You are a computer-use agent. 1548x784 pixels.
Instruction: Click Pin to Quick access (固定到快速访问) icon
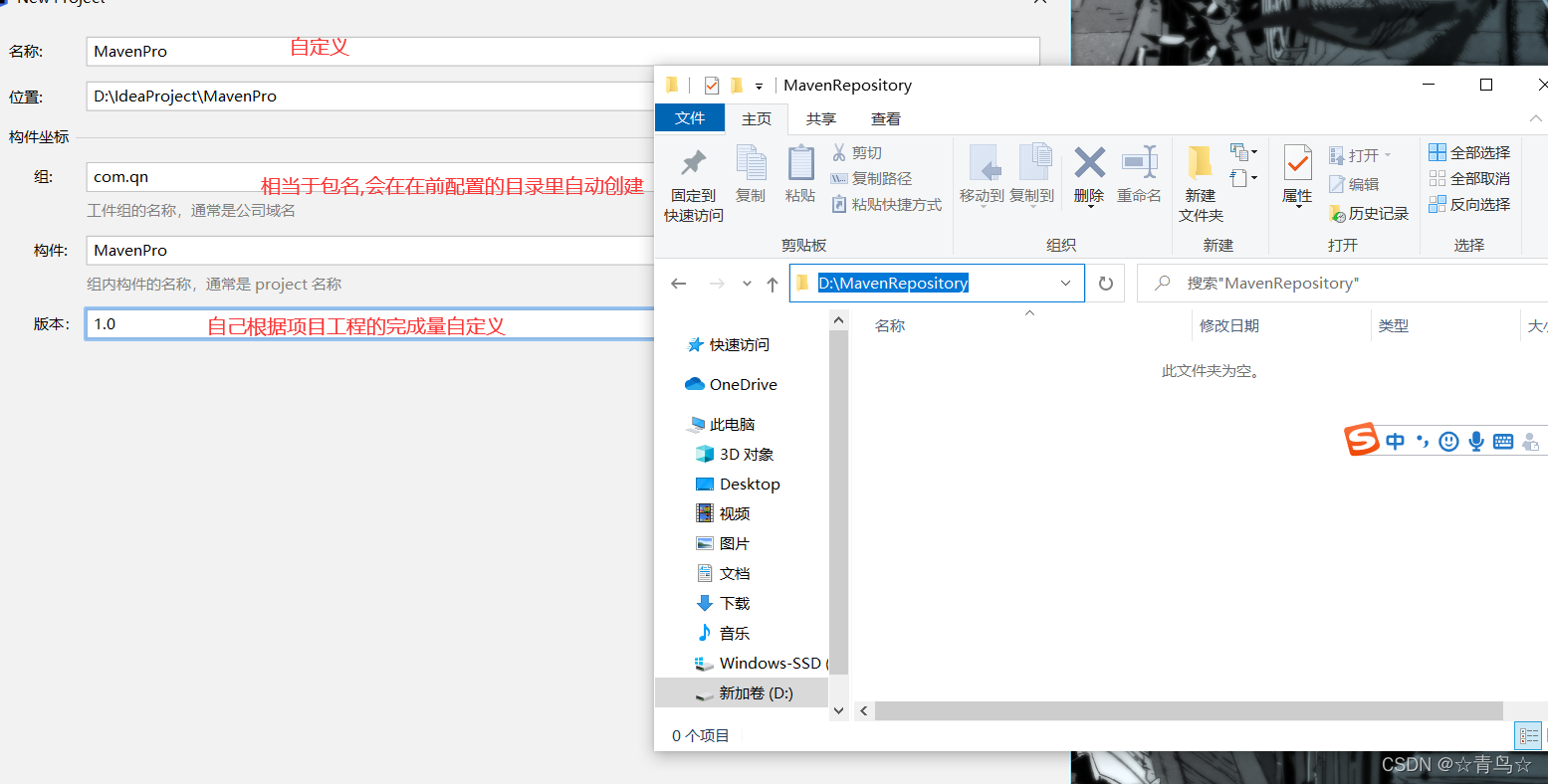pyautogui.click(x=693, y=162)
